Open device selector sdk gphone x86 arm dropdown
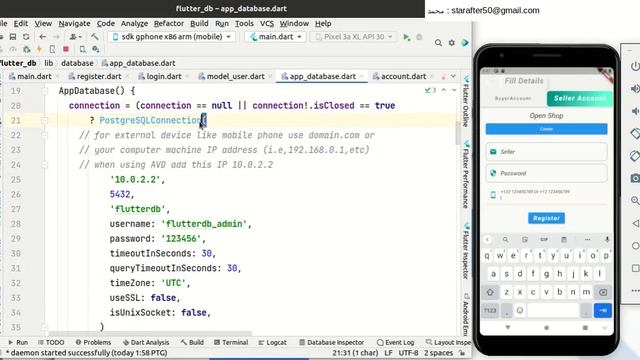 pyautogui.click(x=171, y=37)
